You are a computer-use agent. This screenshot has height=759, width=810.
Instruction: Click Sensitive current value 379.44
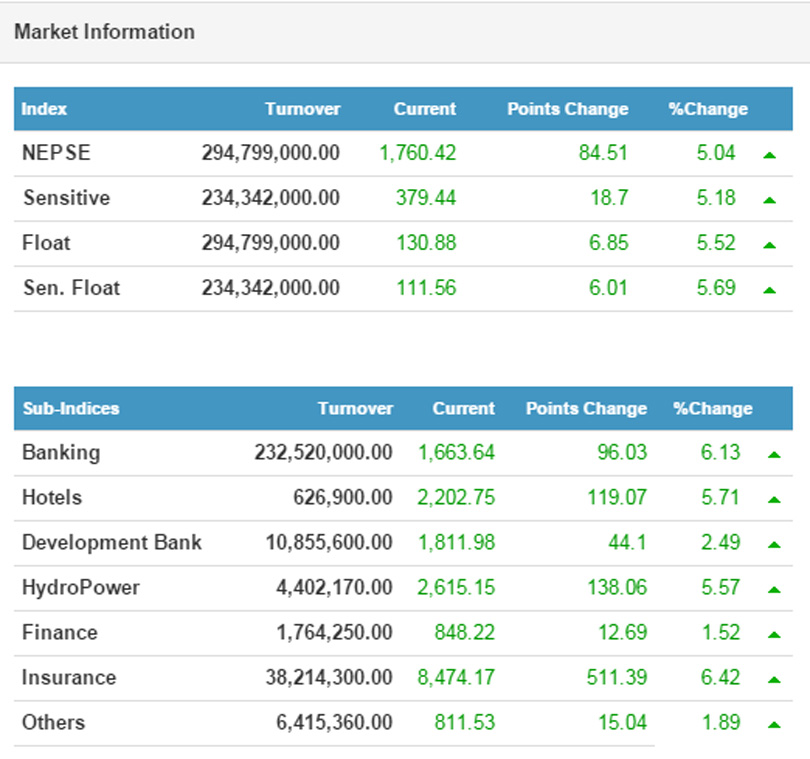(426, 198)
